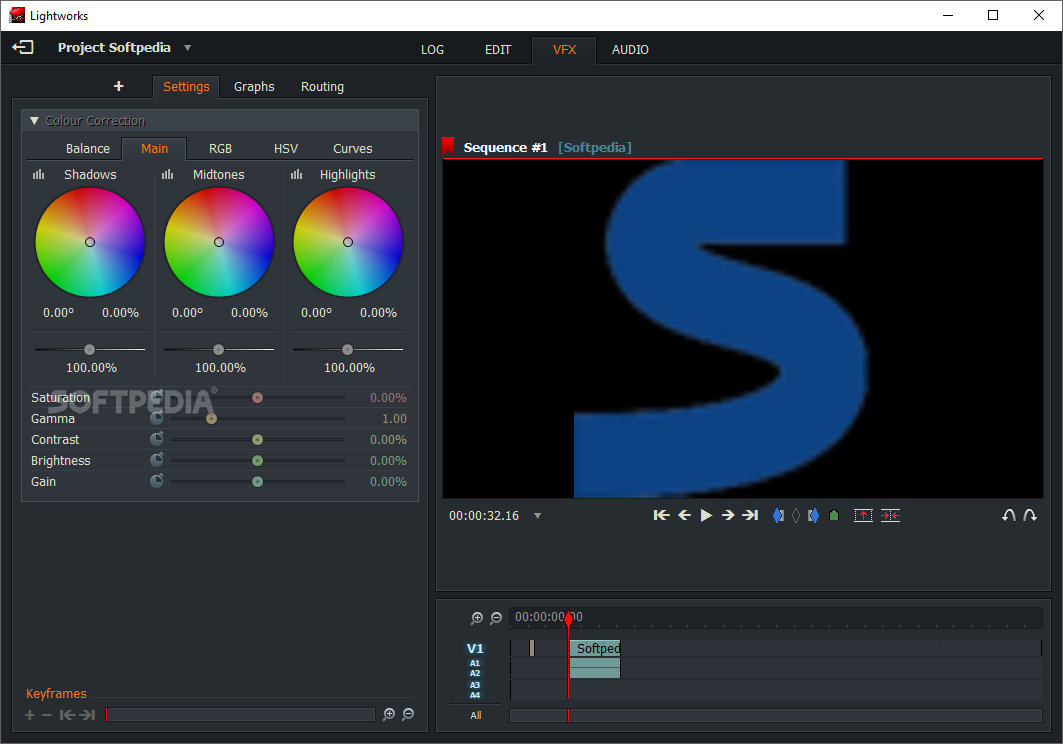
Task: Toggle the V1 video track
Action: pyautogui.click(x=475, y=648)
